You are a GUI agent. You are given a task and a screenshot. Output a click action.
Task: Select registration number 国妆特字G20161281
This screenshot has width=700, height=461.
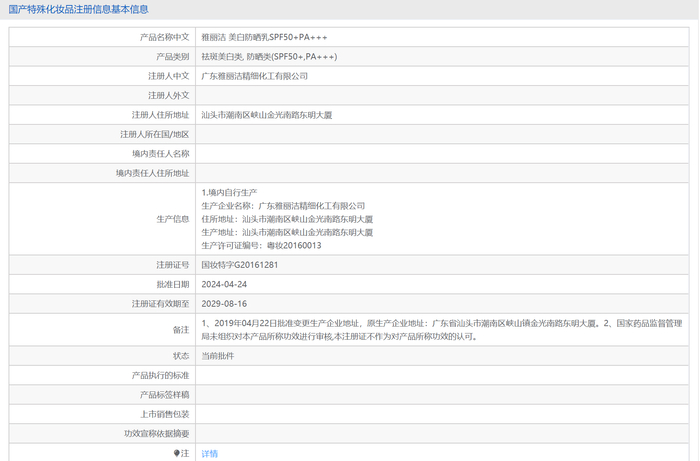pos(240,265)
